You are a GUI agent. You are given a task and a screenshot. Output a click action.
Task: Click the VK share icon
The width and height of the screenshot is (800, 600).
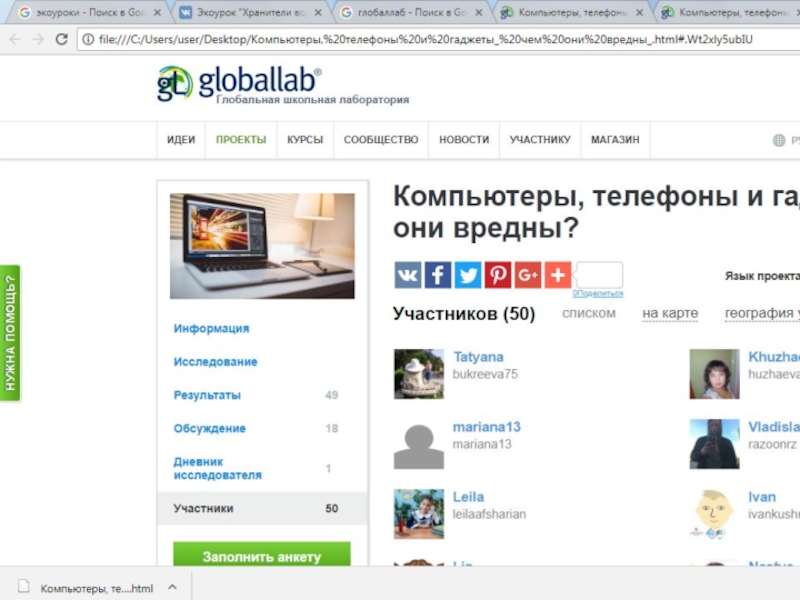[408, 275]
